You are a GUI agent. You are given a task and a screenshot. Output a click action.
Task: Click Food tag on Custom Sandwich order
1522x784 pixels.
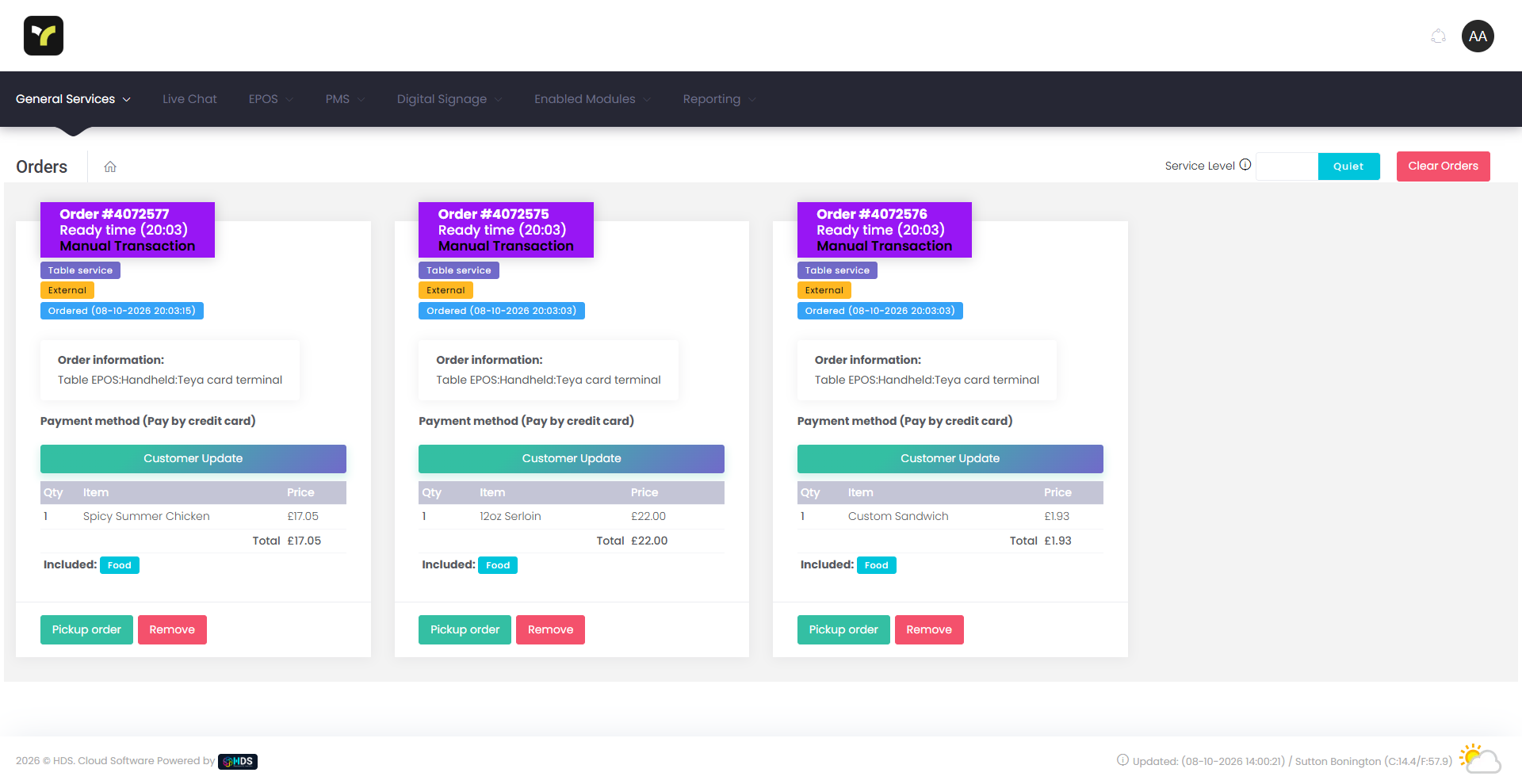tap(876, 565)
